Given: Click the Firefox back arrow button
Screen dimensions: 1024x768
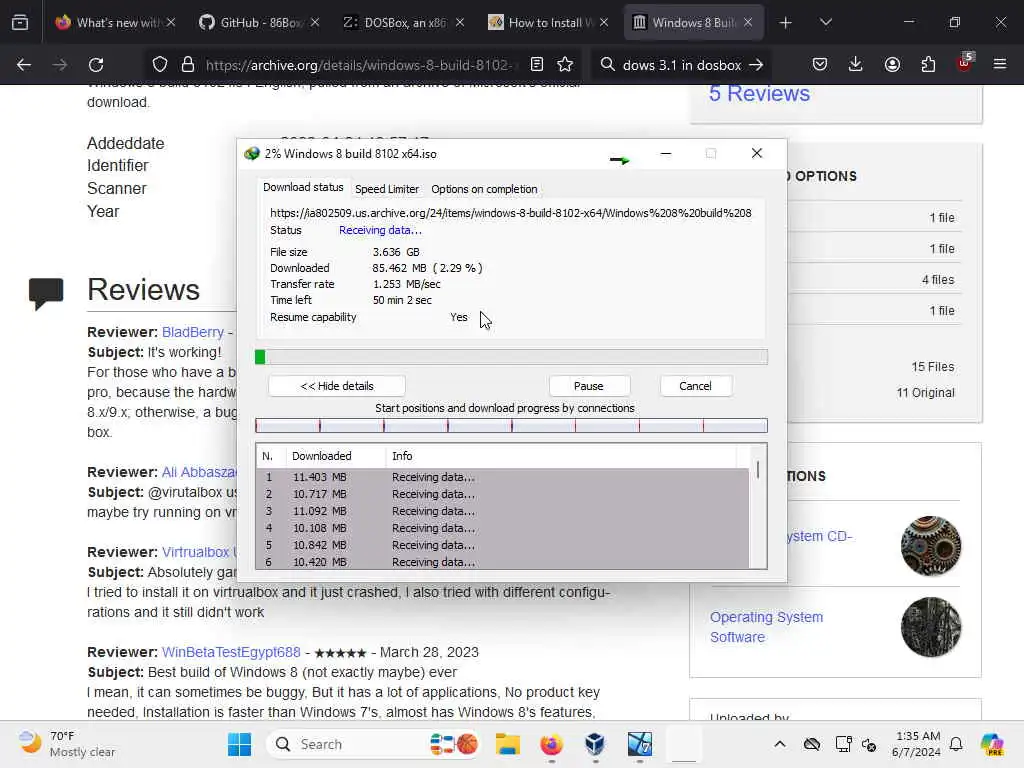Looking at the screenshot, I should [24, 65].
